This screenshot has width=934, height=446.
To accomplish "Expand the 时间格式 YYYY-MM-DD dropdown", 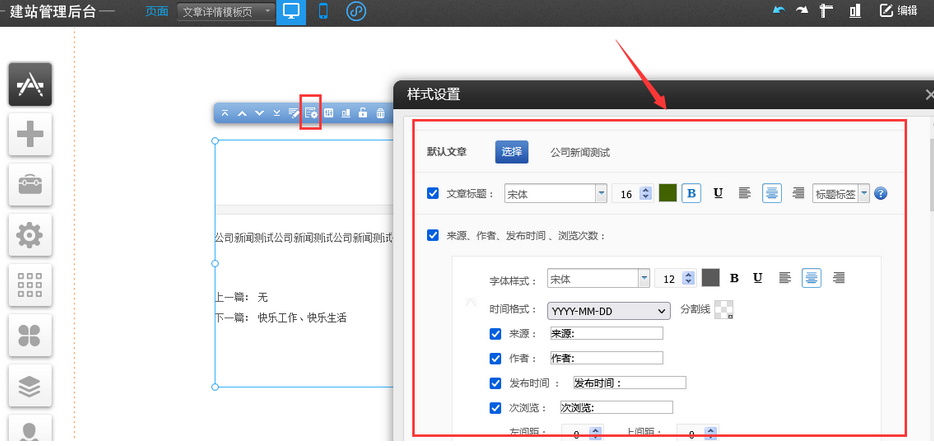I will [608, 310].
